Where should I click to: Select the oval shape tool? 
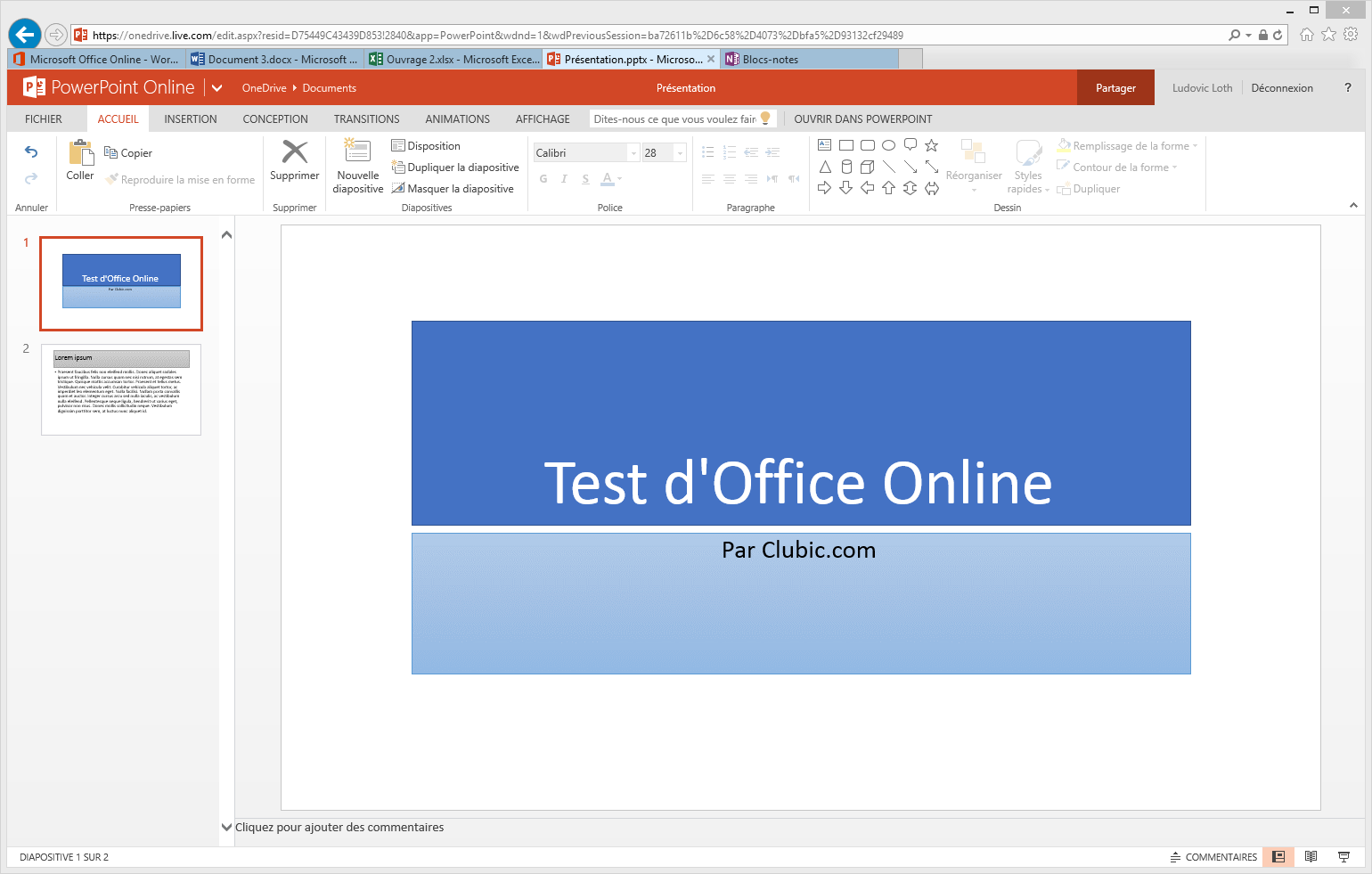tap(888, 144)
